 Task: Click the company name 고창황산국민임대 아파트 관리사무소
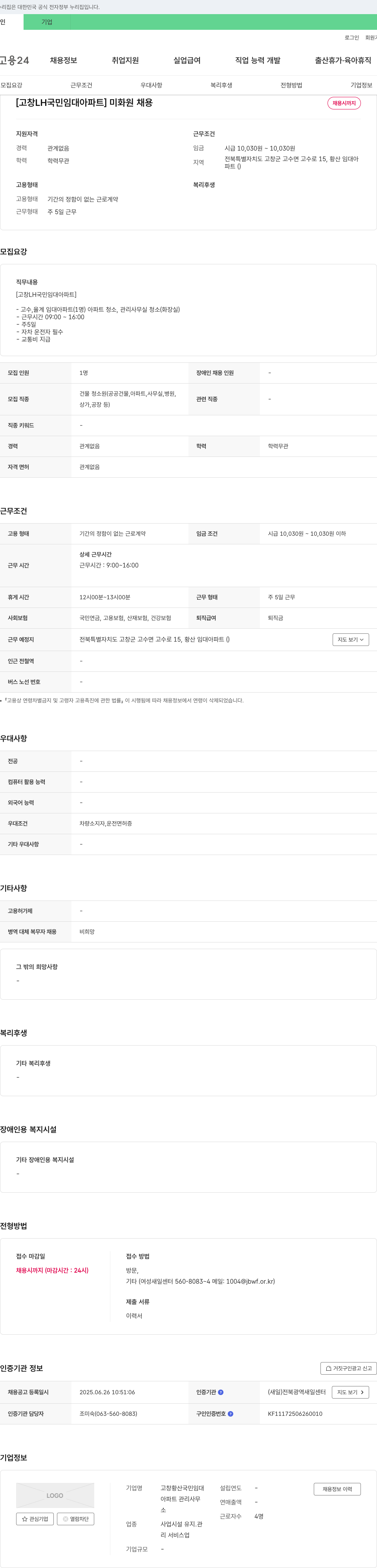tap(182, 1499)
